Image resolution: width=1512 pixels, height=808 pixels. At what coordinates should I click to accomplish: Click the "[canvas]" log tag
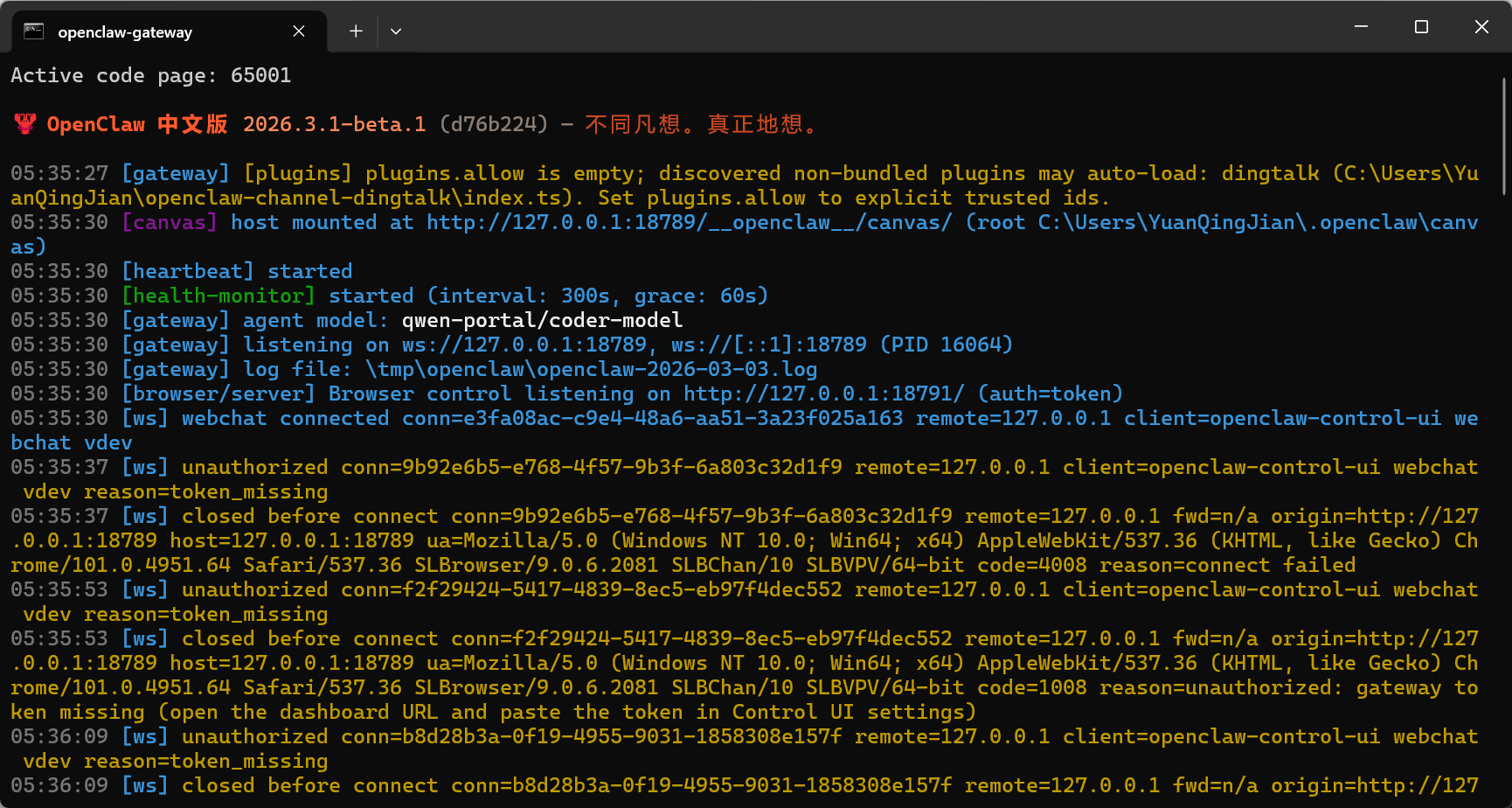tap(170, 222)
